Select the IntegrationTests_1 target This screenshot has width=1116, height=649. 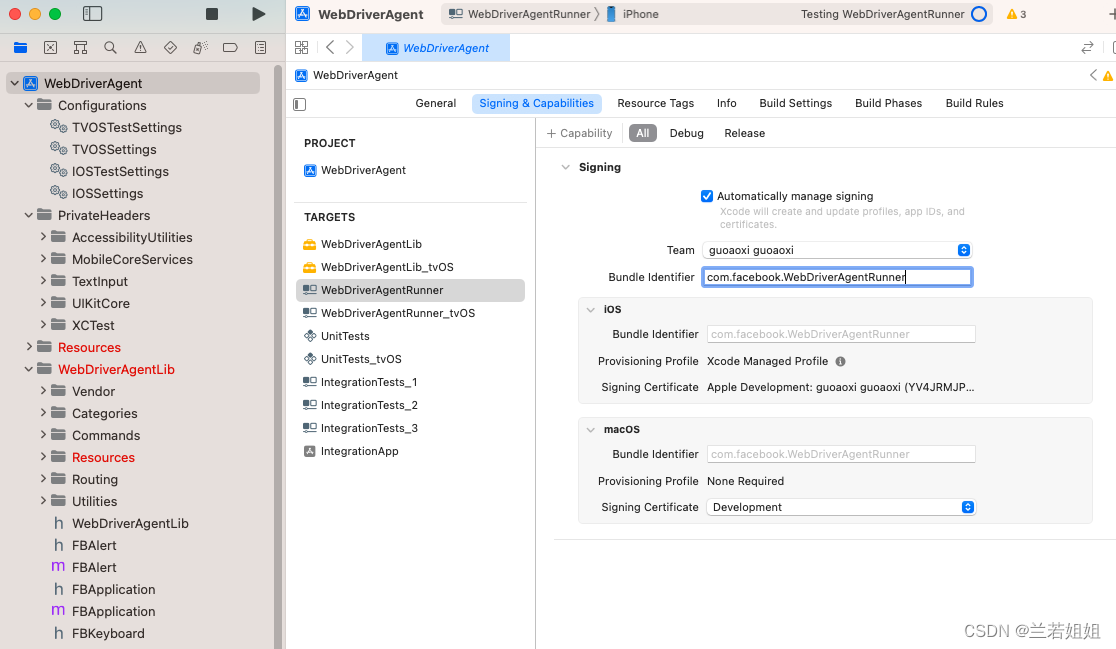pyautogui.click(x=360, y=382)
